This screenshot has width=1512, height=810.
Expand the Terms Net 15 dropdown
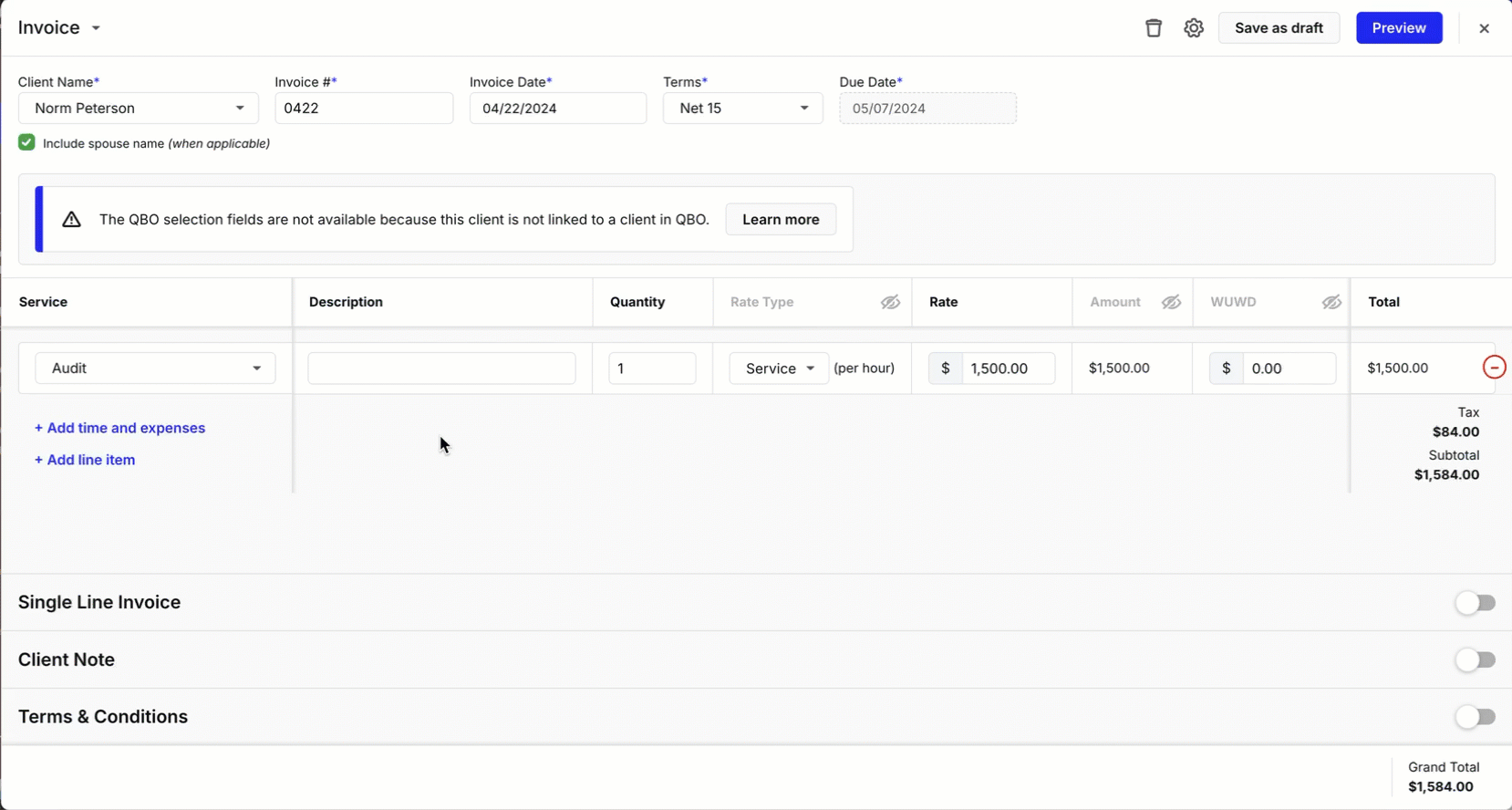(x=742, y=109)
